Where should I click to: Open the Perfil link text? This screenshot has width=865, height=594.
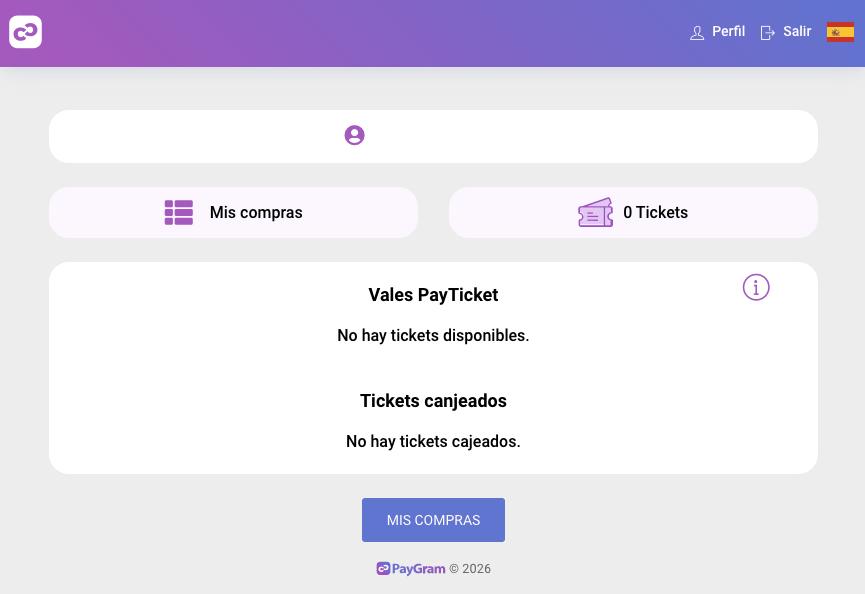728,32
